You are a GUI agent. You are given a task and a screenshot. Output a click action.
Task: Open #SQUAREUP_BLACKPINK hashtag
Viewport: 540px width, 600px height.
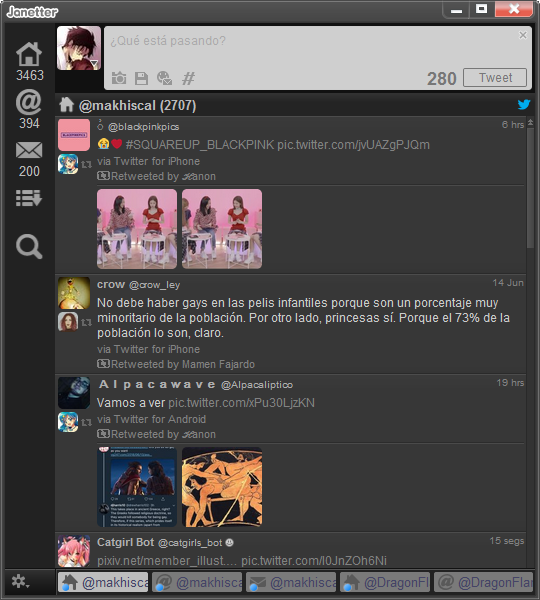coord(200,145)
